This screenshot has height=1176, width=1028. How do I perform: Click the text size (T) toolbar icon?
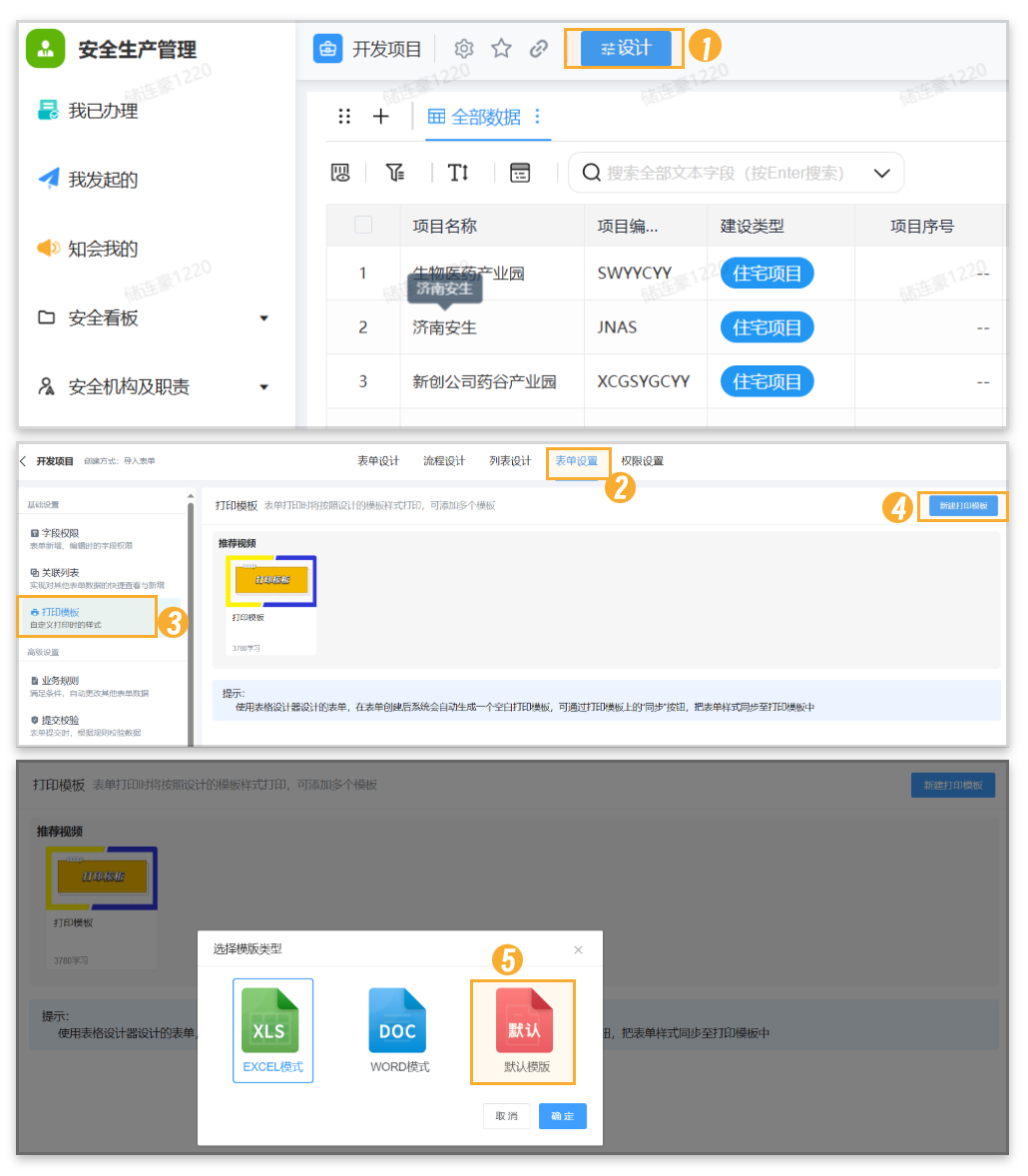click(458, 173)
